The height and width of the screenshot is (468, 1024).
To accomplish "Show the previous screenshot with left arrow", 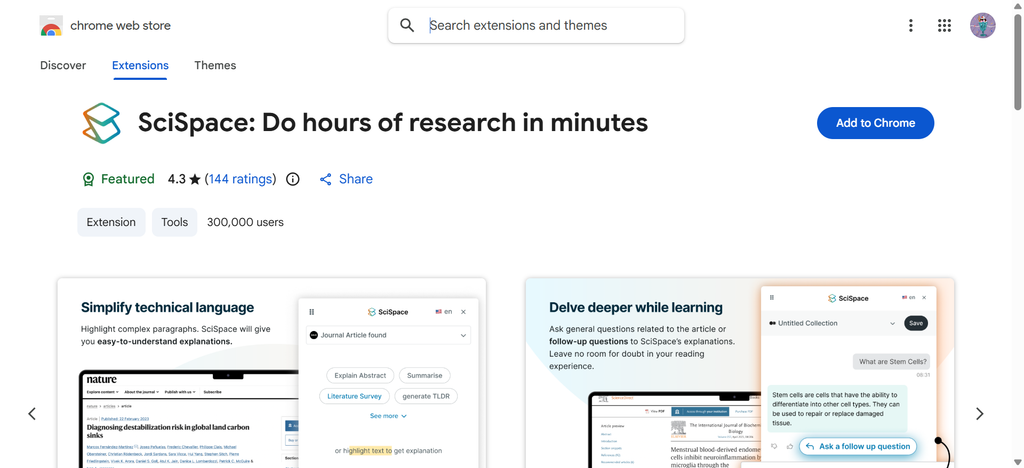I will tap(32, 413).
